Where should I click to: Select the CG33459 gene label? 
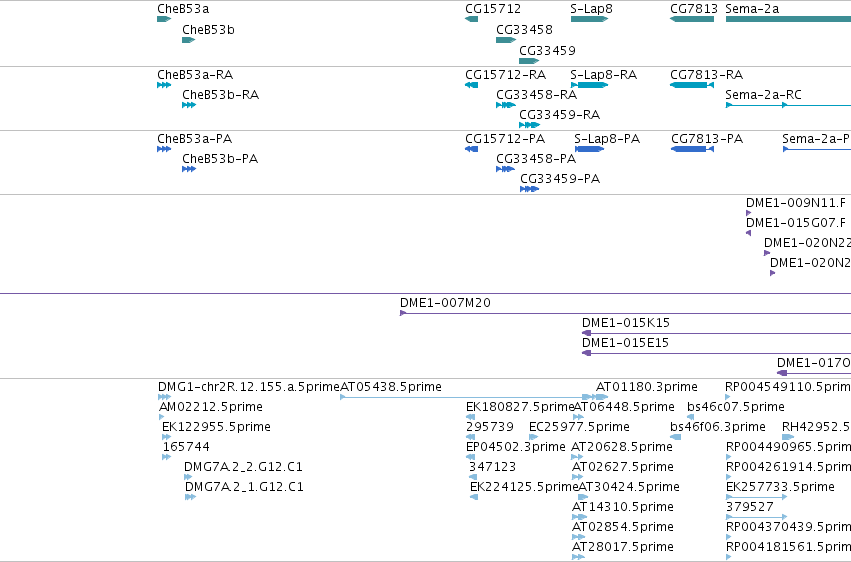pos(547,51)
